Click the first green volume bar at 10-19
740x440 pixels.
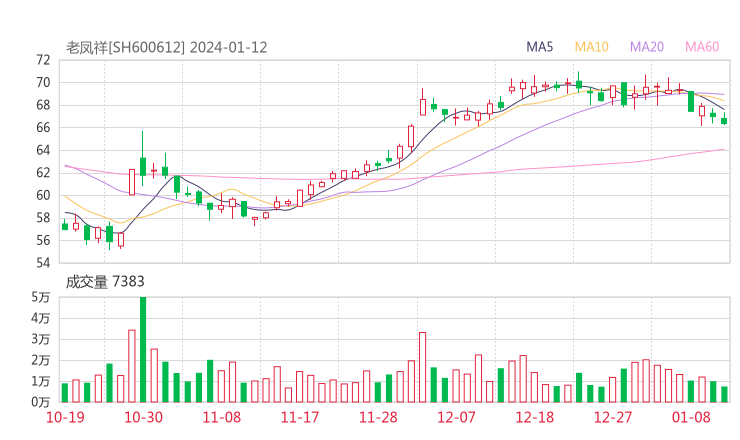(x=65, y=393)
